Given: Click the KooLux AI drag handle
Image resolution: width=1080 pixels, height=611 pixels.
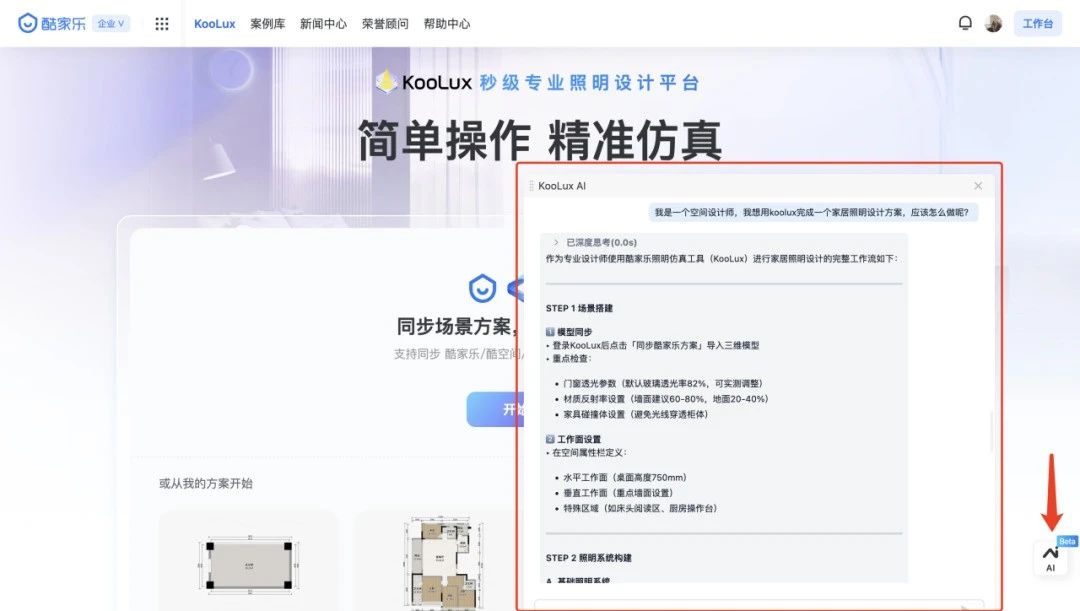Looking at the screenshot, I should 531,186.
